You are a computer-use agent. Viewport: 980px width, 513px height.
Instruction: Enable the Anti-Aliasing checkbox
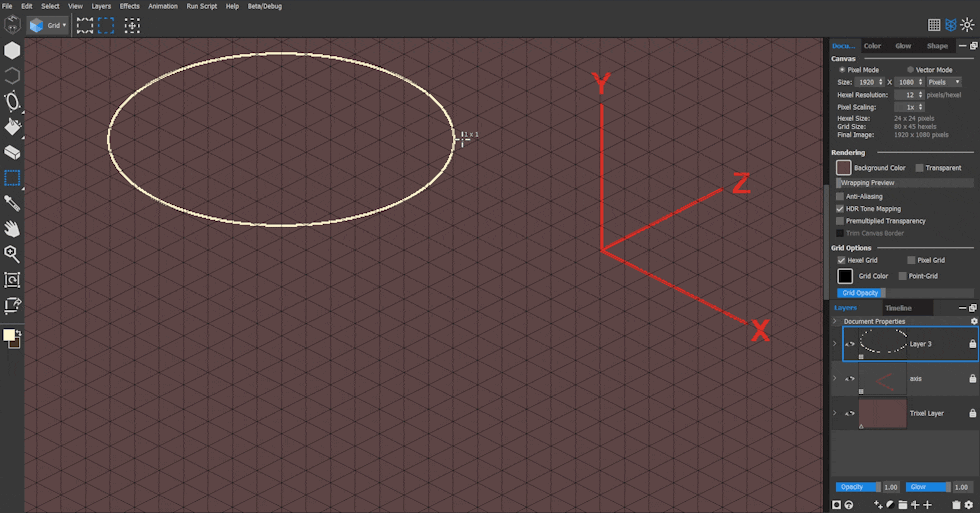point(840,197)
